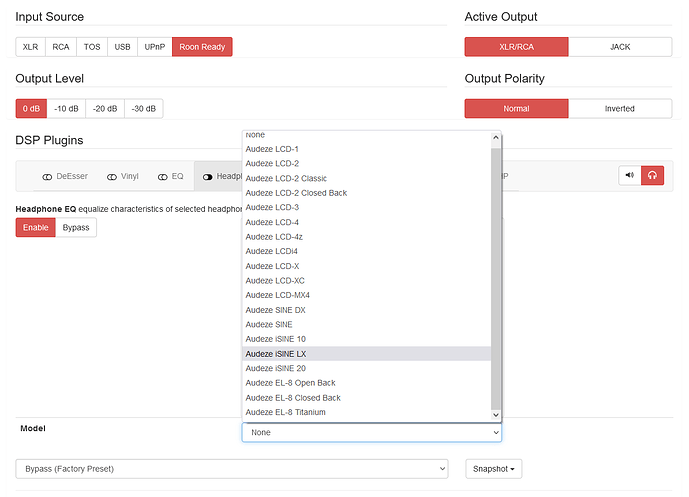Choose Audeze LCD-3 from model list

coord(366,207)
